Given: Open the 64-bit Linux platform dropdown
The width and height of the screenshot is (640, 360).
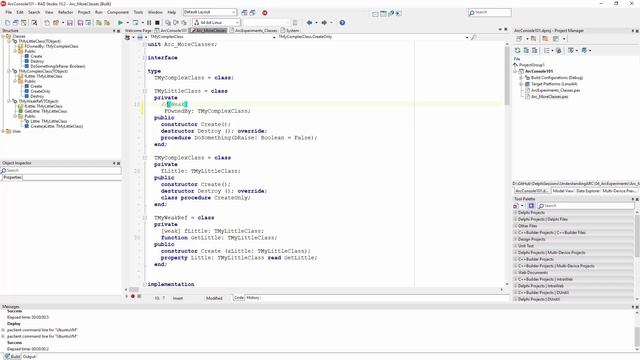Looking at the screenshot, I should coord(237,23).
